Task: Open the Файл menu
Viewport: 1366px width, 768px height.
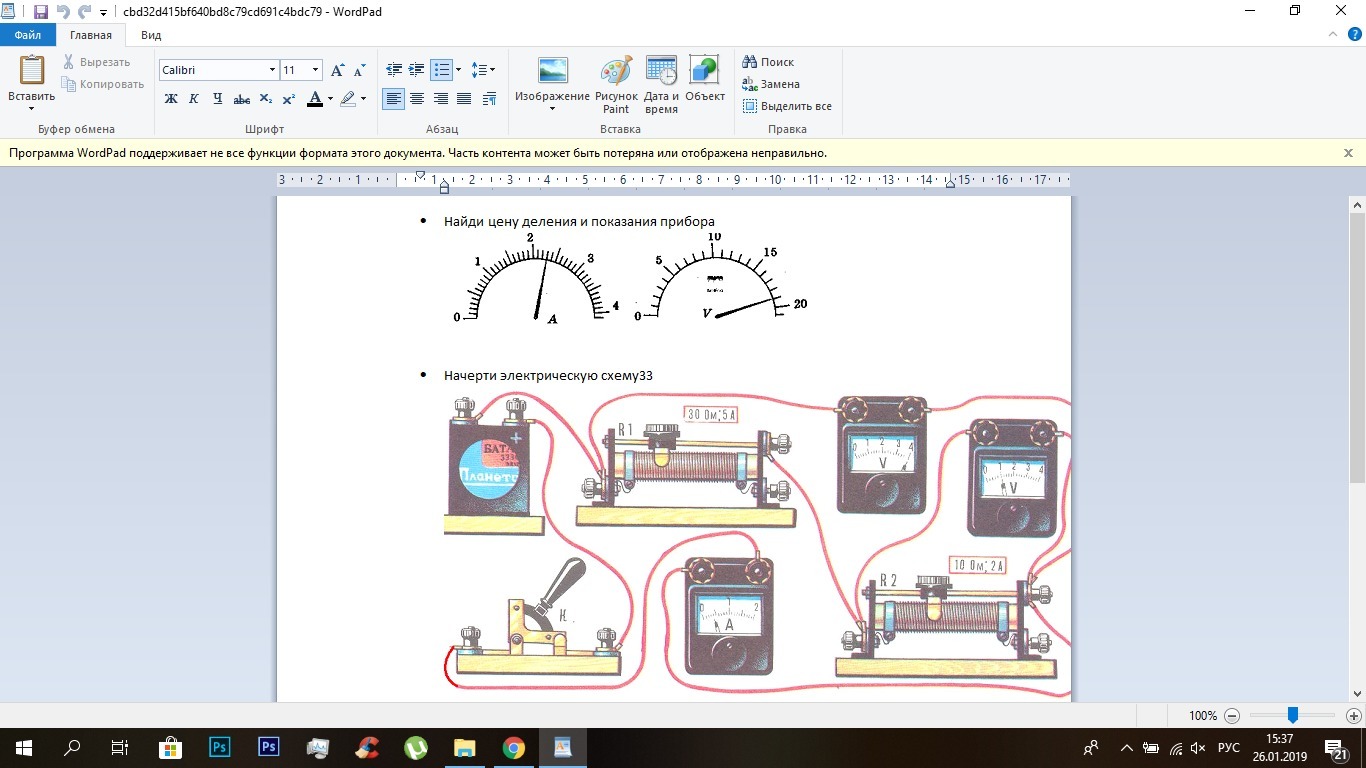Action: [x=28, y=35]
